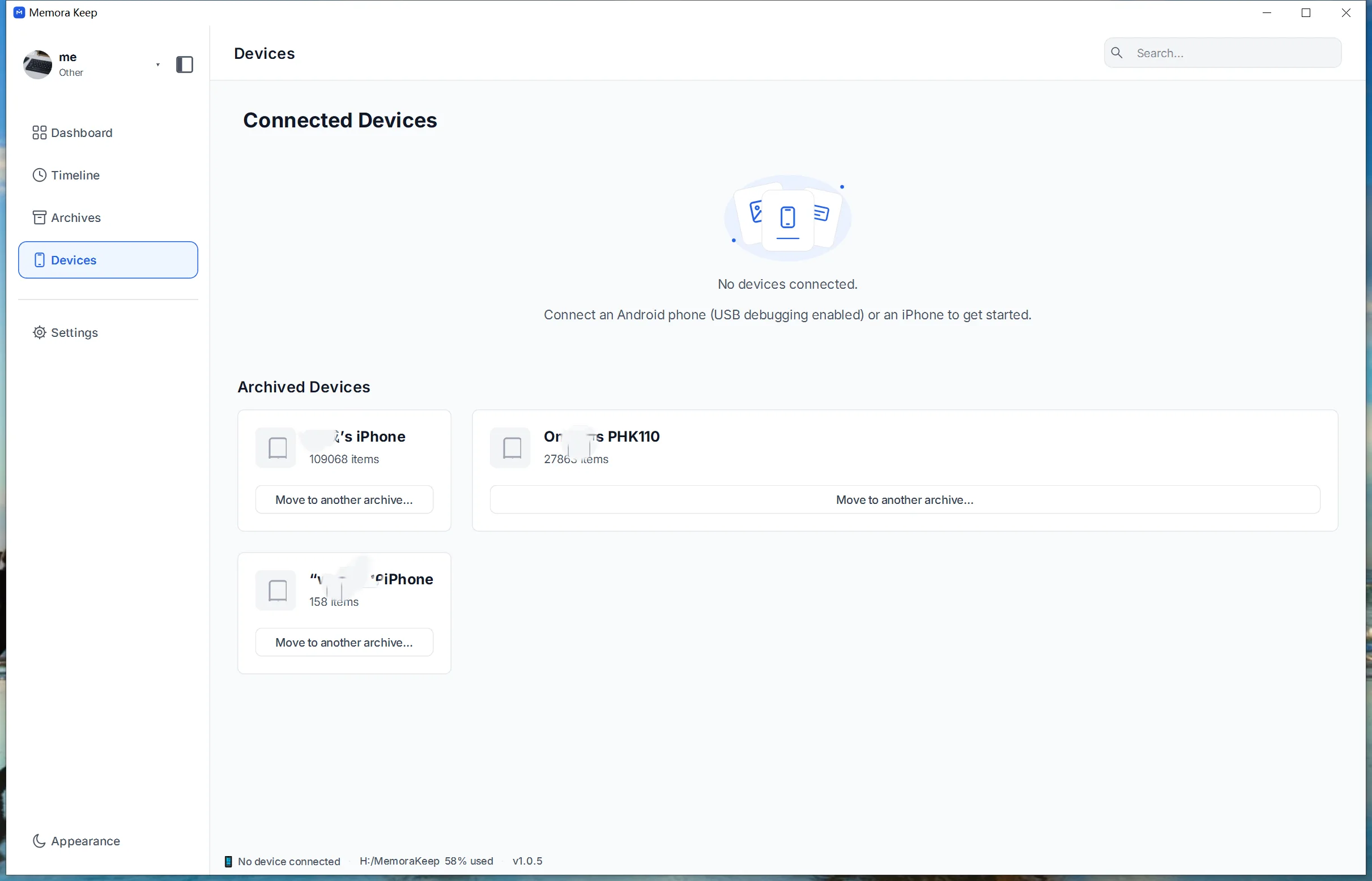The height and width of the screenshot is (881, 1372).
Task: Click the Settings gear icon
Action: (39, 332)
